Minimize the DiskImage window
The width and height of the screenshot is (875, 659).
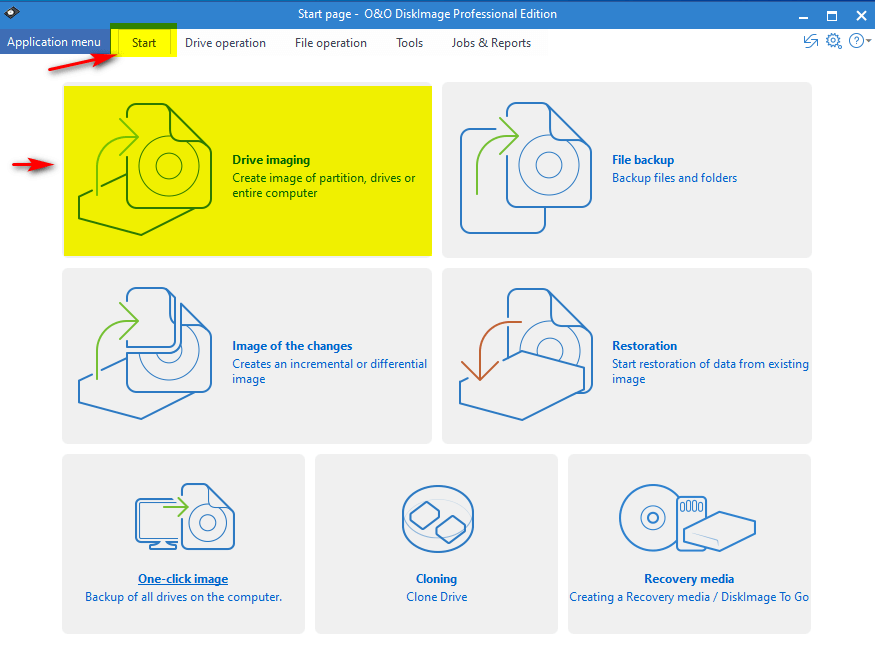[804, 15]
